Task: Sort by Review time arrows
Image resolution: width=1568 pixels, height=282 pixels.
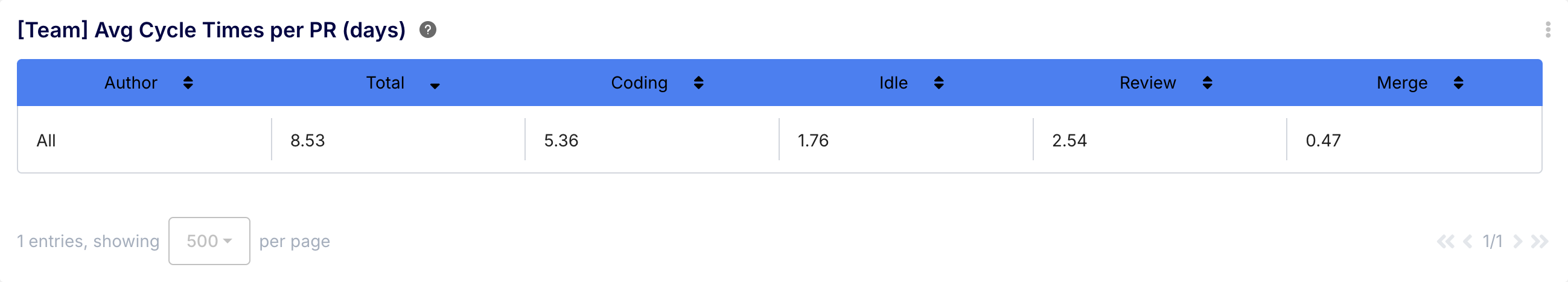Action: click(1207, 83)
